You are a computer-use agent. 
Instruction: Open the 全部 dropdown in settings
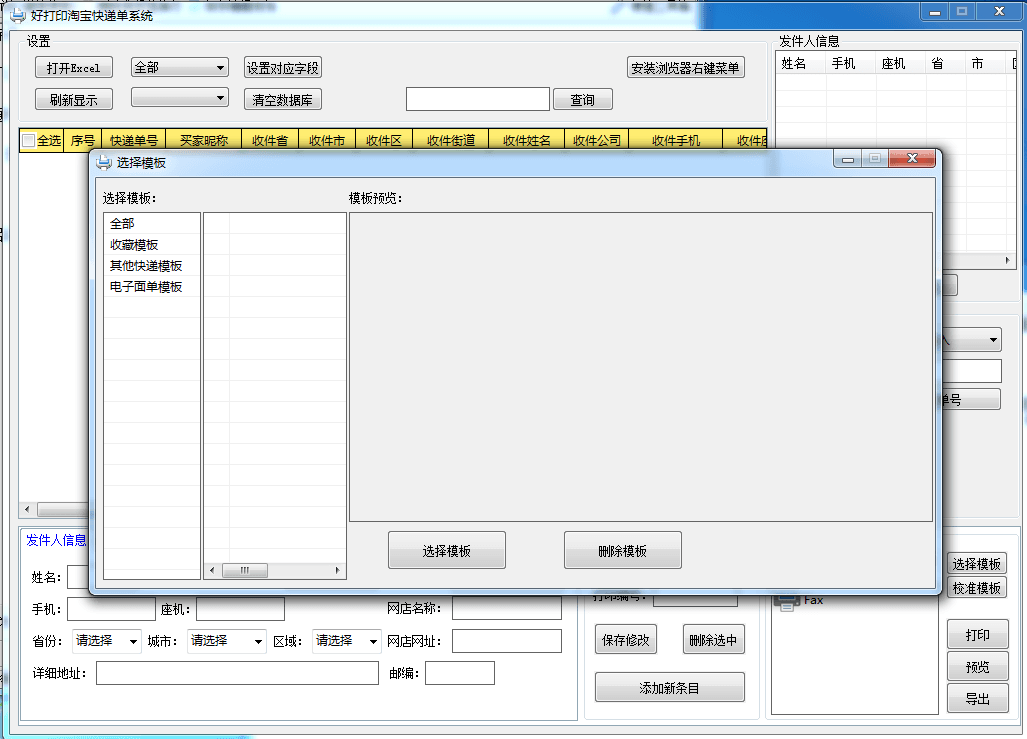click(180, 68)
